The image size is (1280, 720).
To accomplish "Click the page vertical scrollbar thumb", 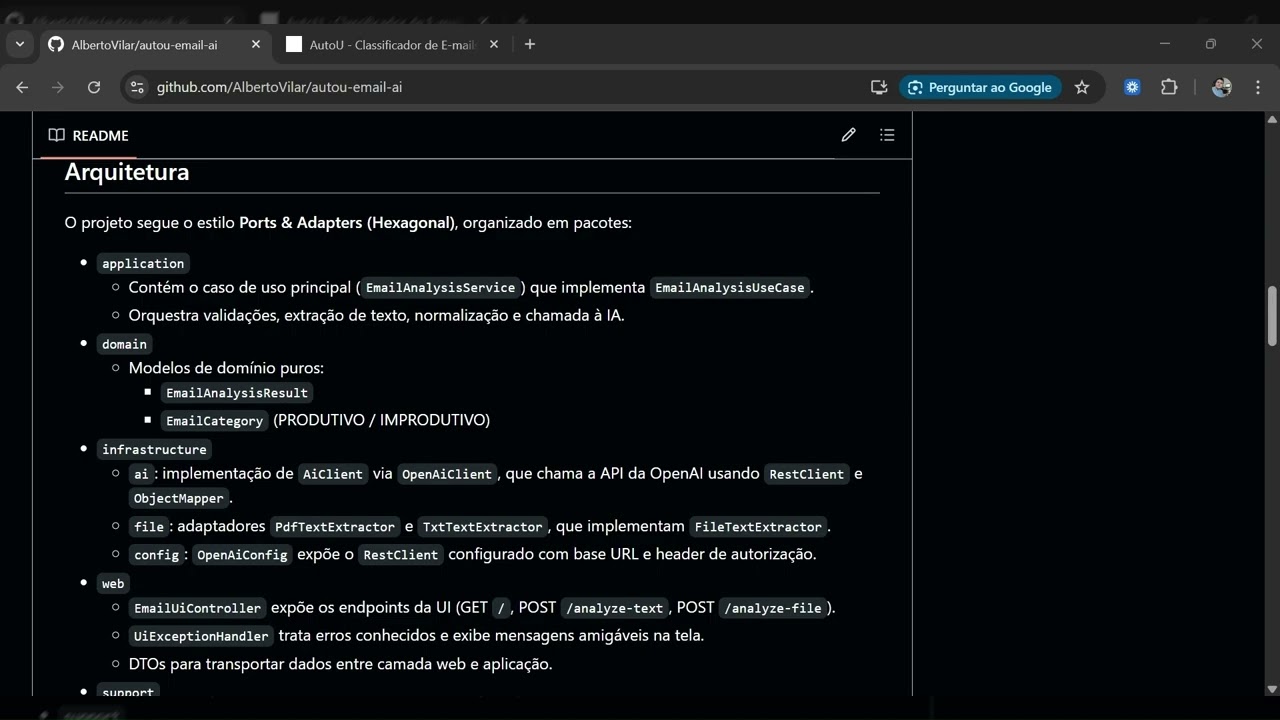I will [x=1272, y=315].
